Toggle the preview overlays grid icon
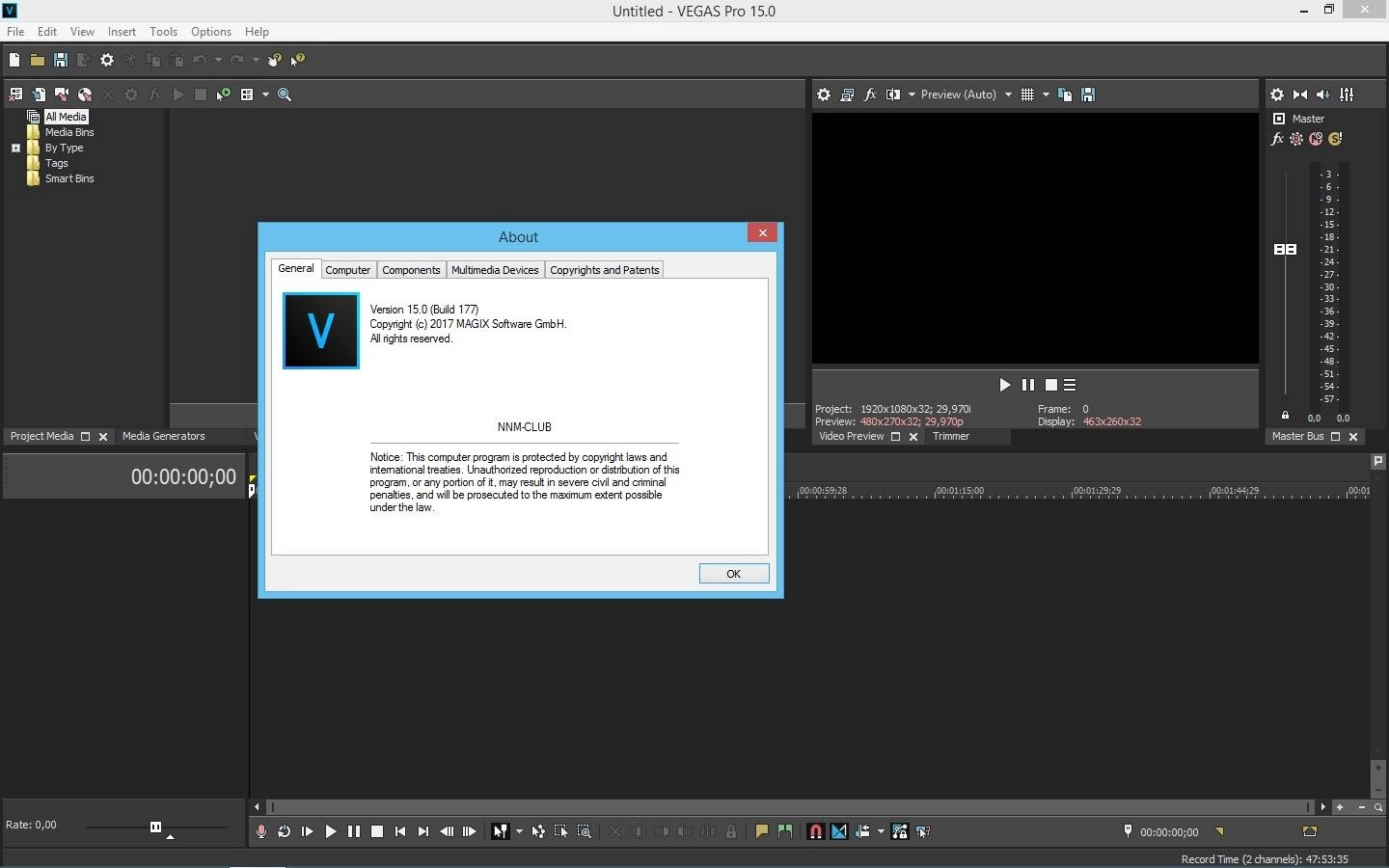 click(x=1027, y=95)
